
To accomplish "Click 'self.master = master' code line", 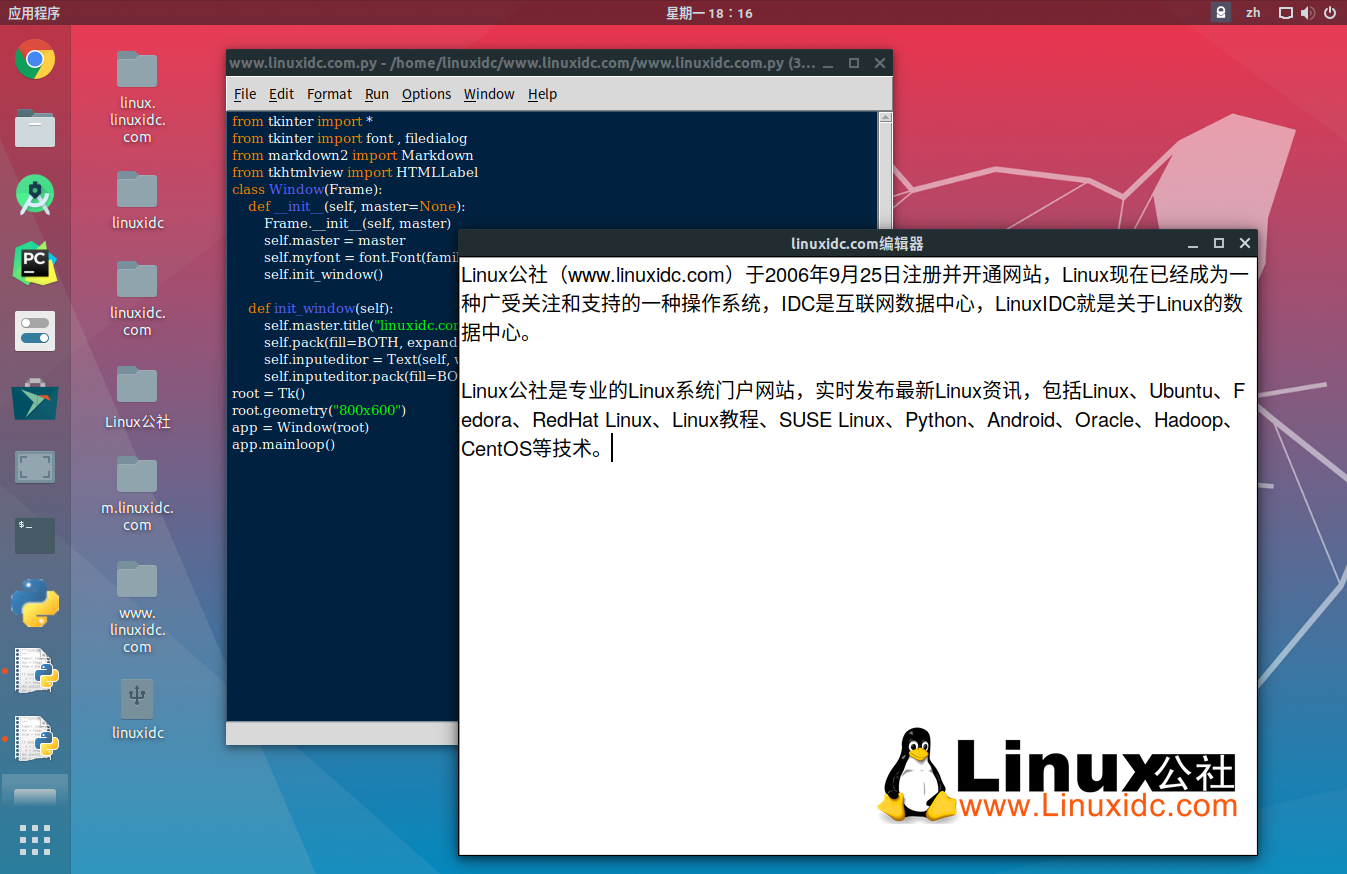I will (x=335, y=240).
